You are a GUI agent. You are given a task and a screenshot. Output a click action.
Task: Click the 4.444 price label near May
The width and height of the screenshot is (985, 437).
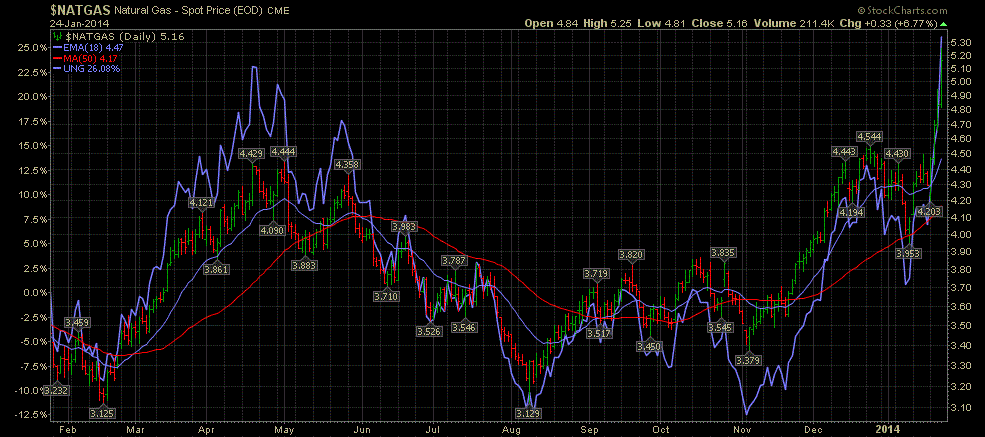(283, 151)
